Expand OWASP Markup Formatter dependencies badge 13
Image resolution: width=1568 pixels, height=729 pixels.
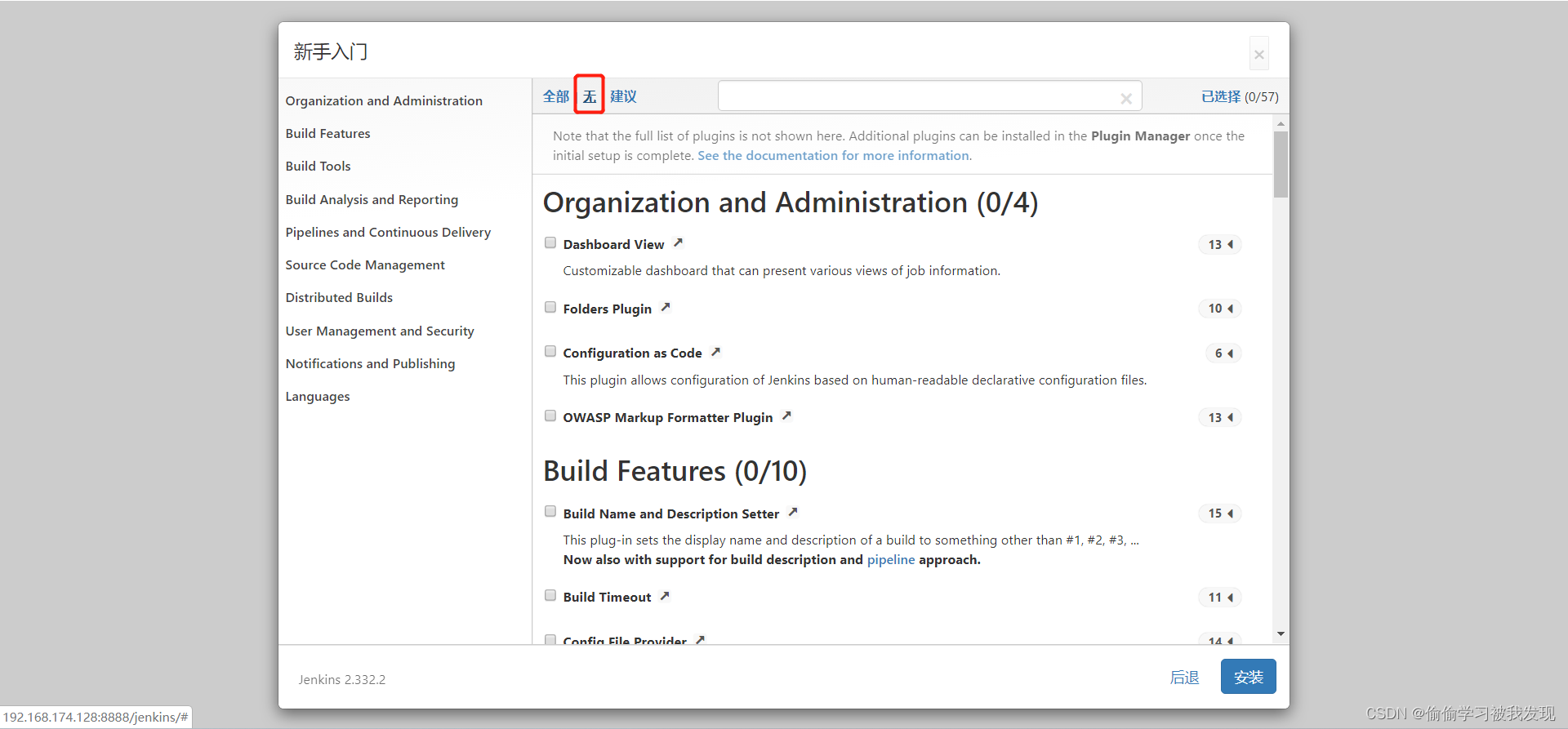1220,418
